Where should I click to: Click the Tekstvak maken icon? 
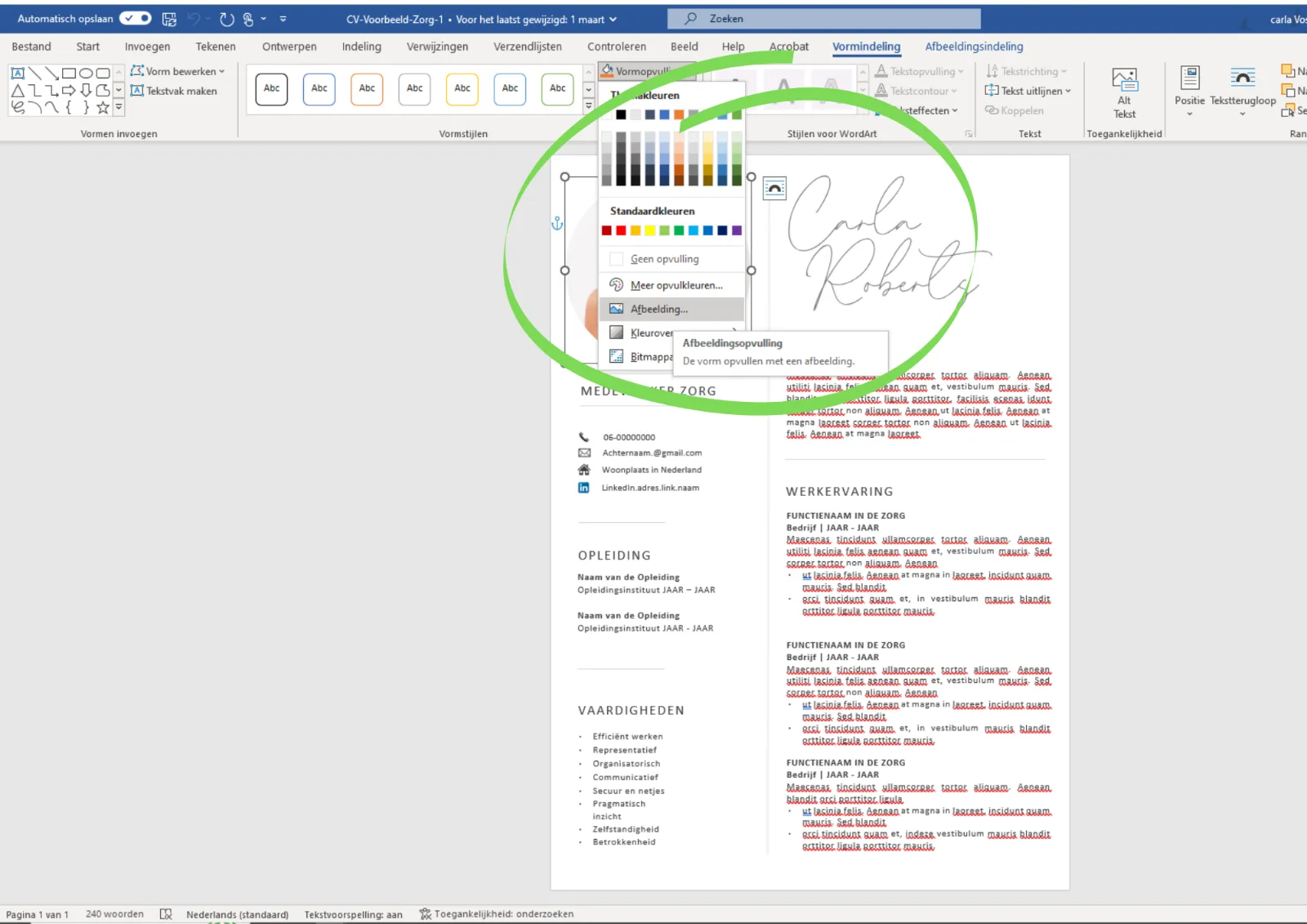(137, 91)
